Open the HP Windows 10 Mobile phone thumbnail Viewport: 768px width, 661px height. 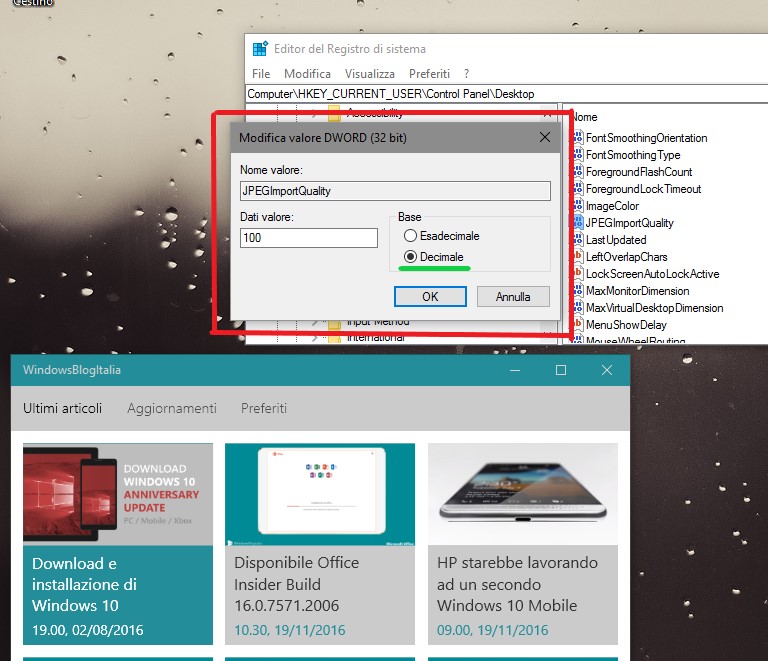coord(523,494)
